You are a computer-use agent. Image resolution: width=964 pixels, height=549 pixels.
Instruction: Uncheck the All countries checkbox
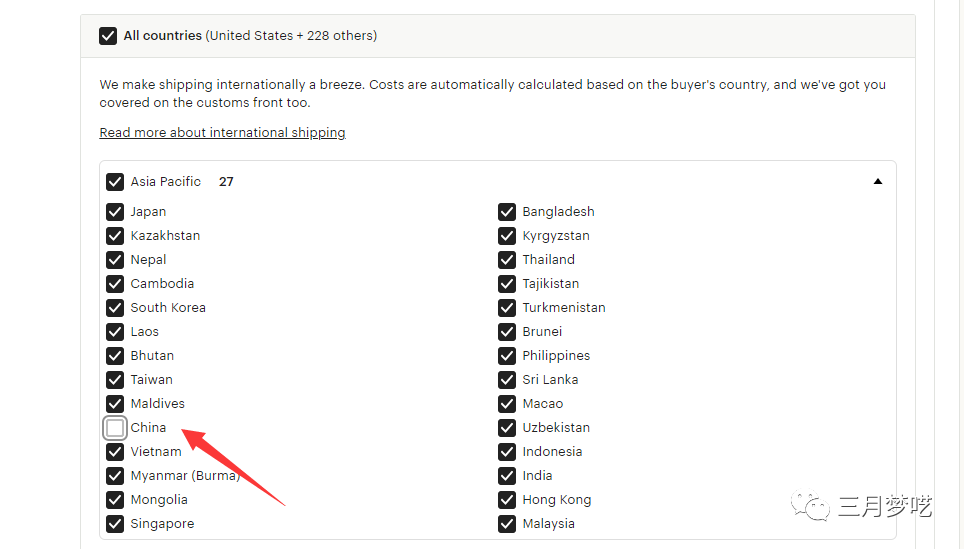[108, 36]
